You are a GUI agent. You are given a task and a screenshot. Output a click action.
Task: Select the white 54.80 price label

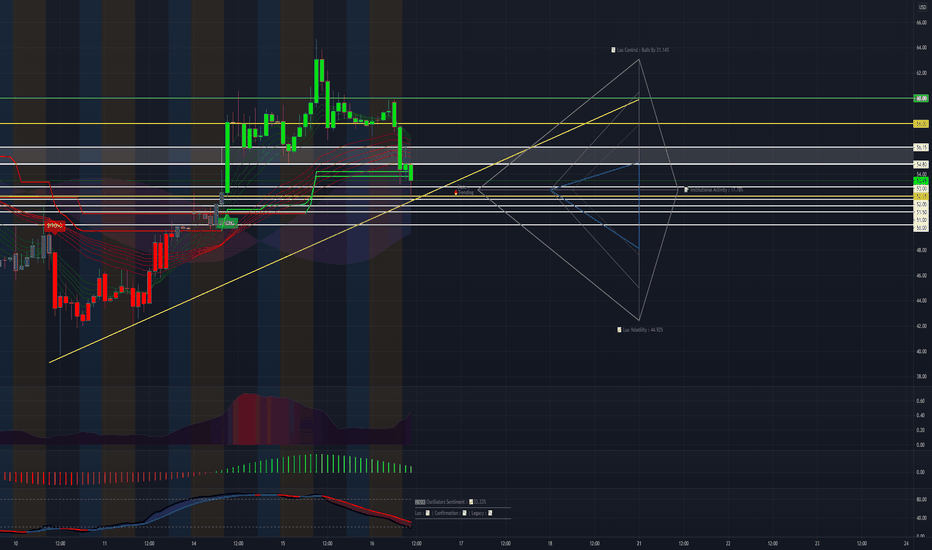pos(921,165)
